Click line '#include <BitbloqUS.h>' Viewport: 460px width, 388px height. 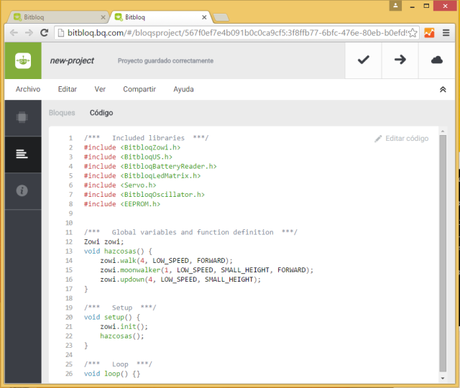pos(128,157)
